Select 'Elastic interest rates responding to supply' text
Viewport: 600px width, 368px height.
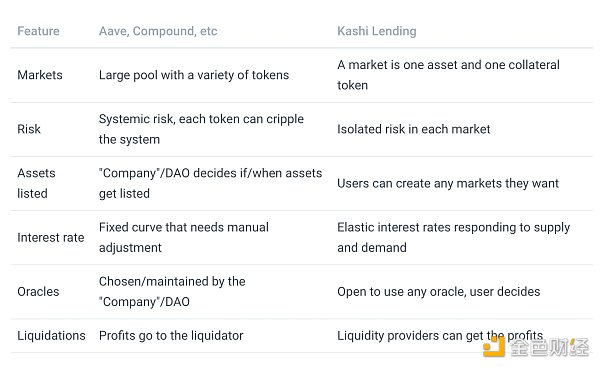(x=453, y=227)
